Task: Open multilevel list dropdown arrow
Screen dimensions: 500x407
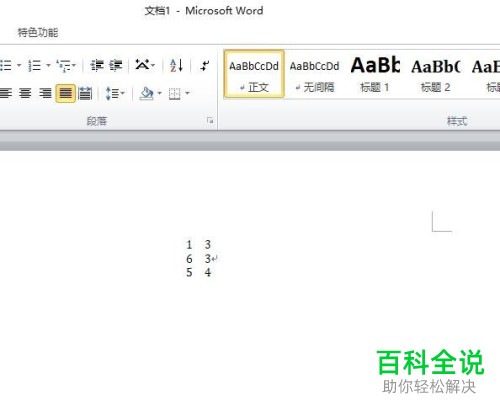Action: 74,65
